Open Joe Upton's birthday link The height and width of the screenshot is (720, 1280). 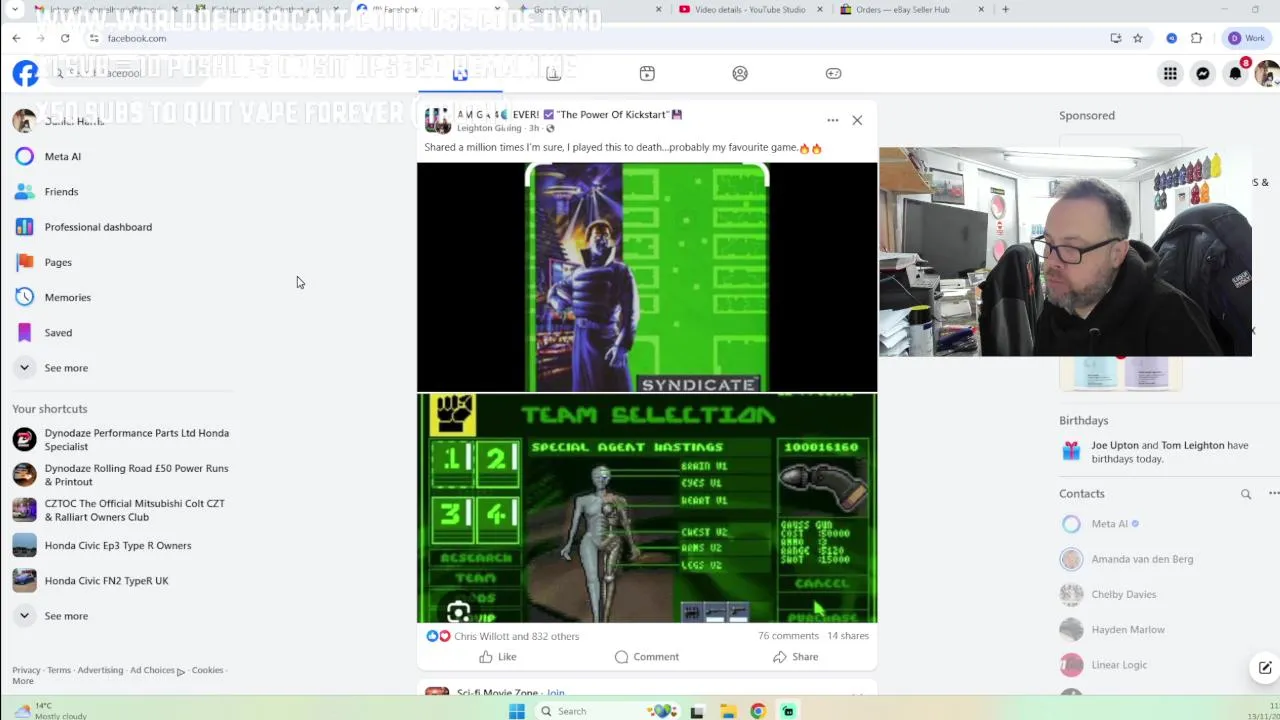[1115, 445]
